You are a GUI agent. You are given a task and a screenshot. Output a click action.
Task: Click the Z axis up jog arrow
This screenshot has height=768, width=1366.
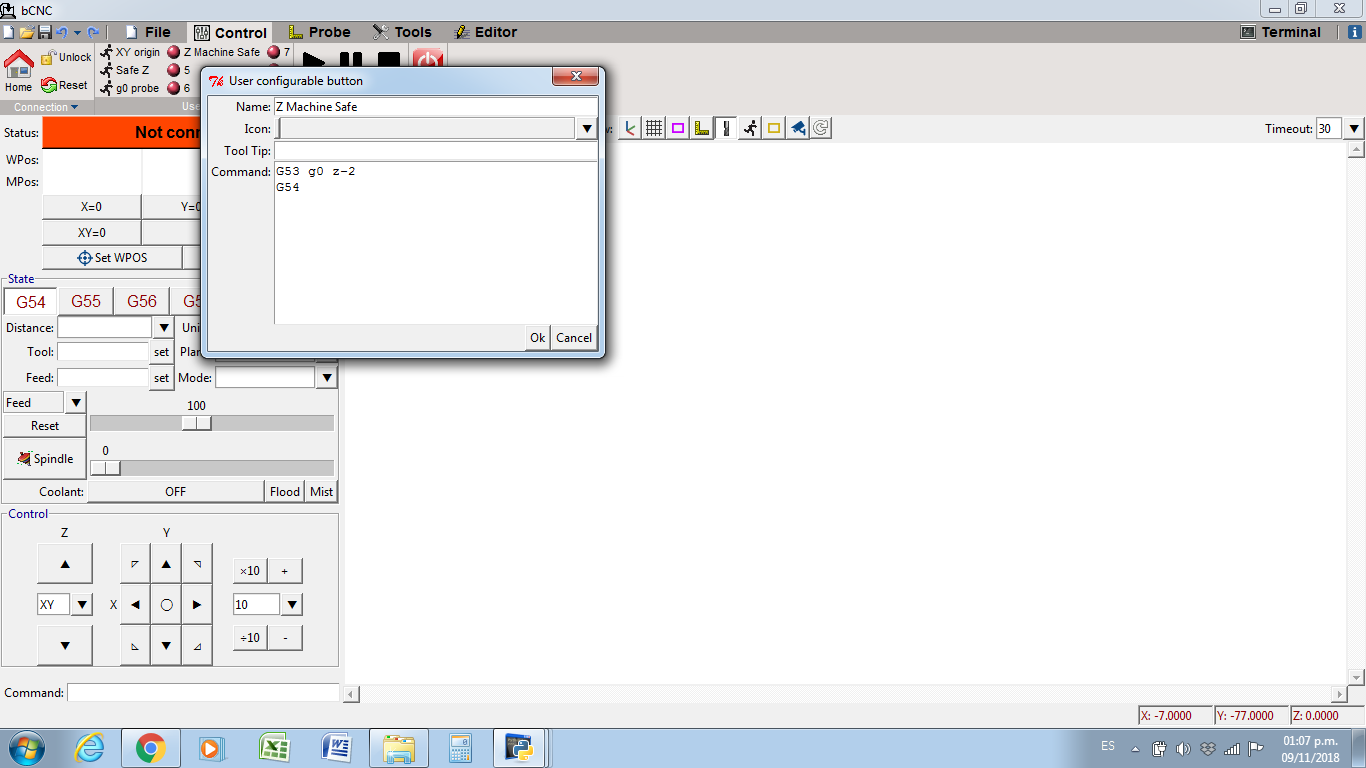(x=65, y=564)
